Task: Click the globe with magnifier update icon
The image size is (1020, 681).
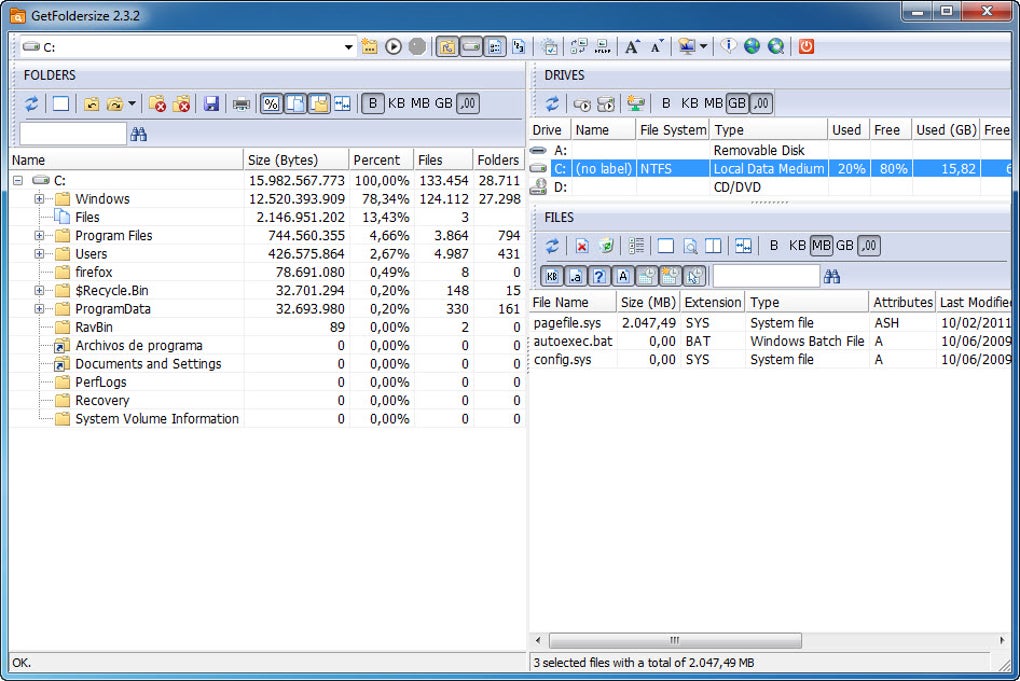Action: (x=775, y=47)
